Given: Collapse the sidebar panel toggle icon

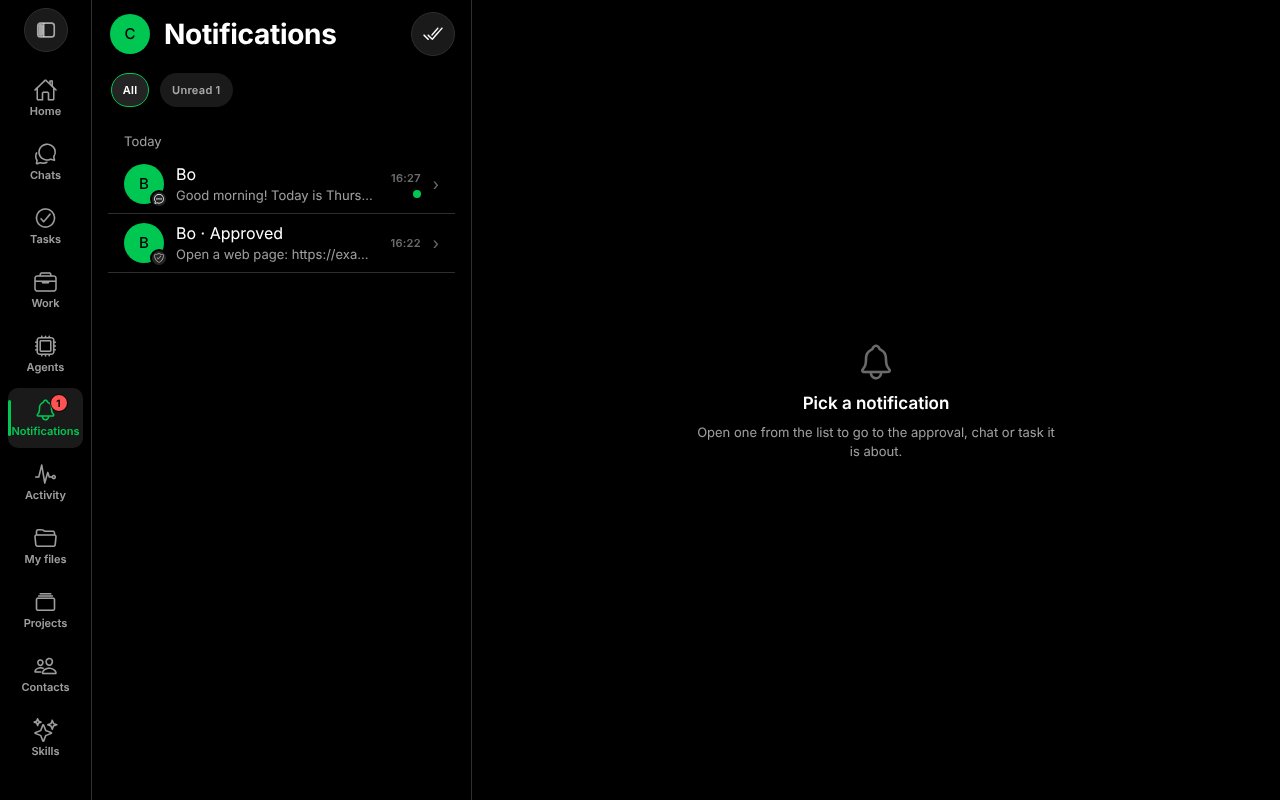Looking at the screenshot, I should coord(45,30).
